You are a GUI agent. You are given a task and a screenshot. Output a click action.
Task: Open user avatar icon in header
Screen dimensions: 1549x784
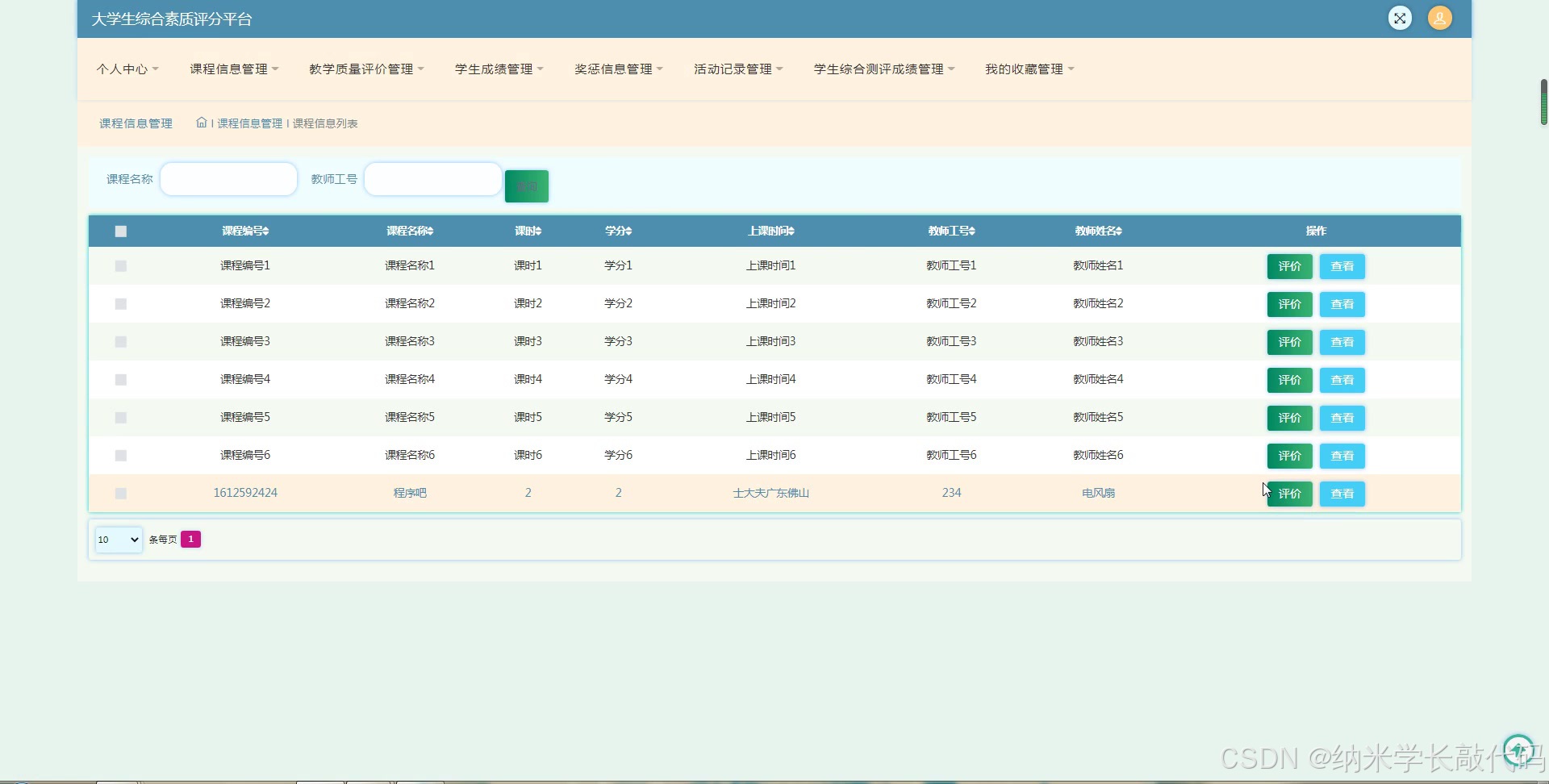point(1439,18)
